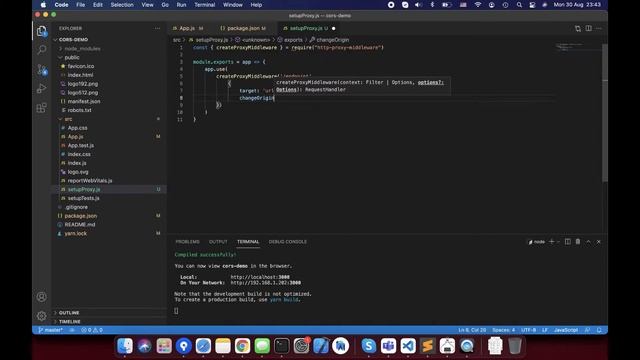640x360 pixels.
Task: Open the Extensions view
Action: (42, 108)
